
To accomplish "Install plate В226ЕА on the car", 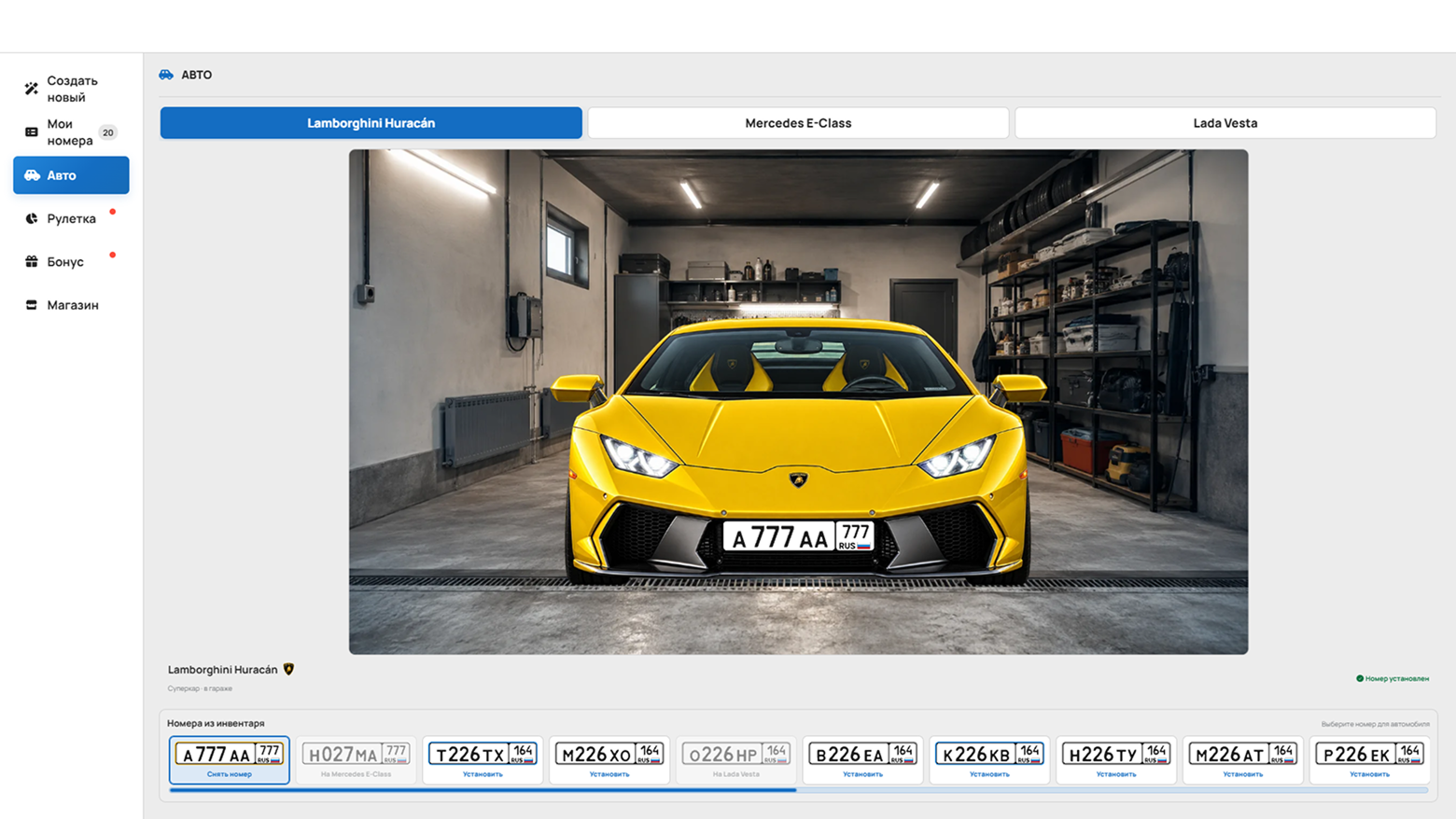I will (862, 774).
